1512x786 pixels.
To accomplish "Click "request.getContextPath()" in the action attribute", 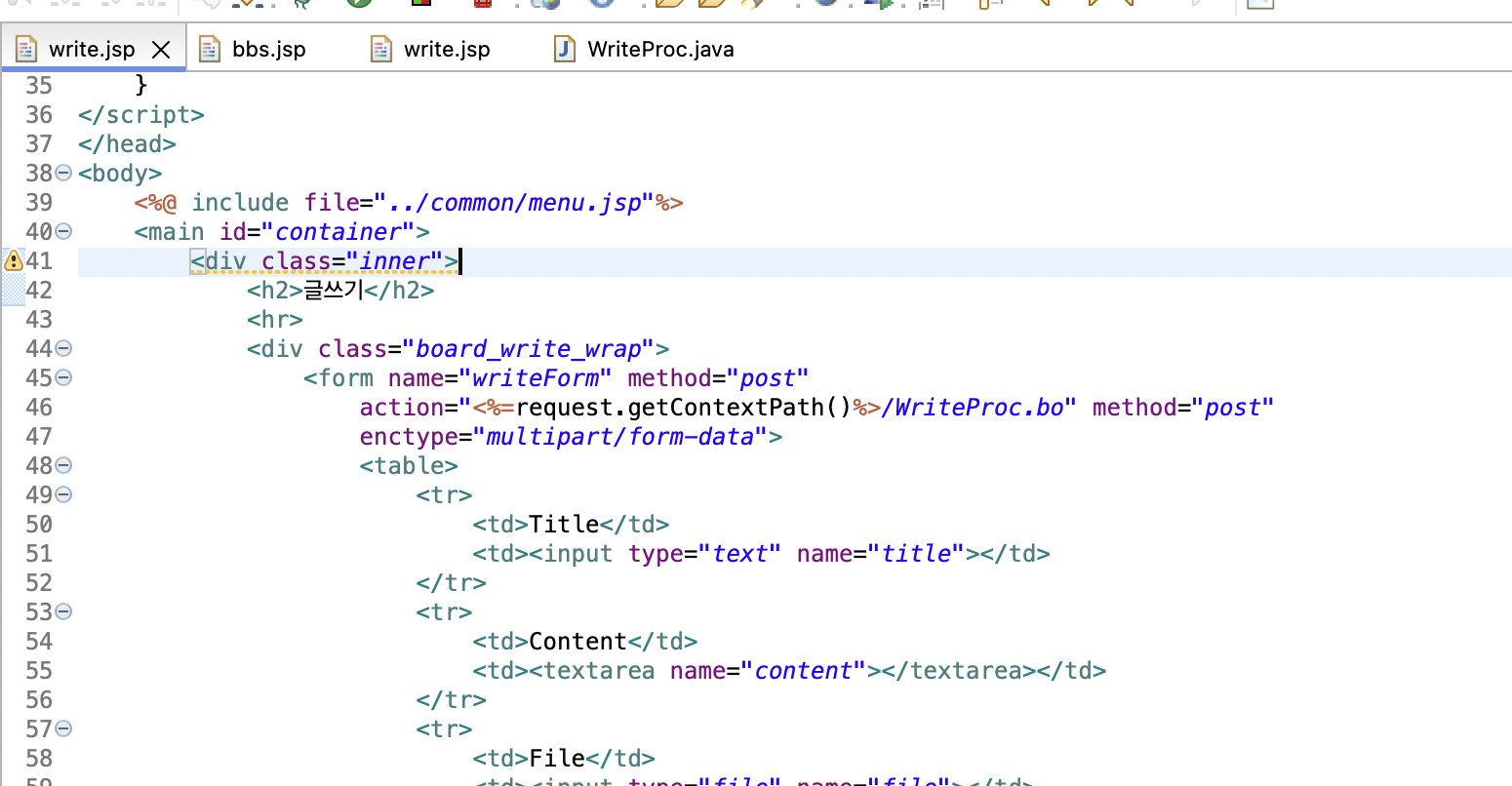I will point(684,408).
